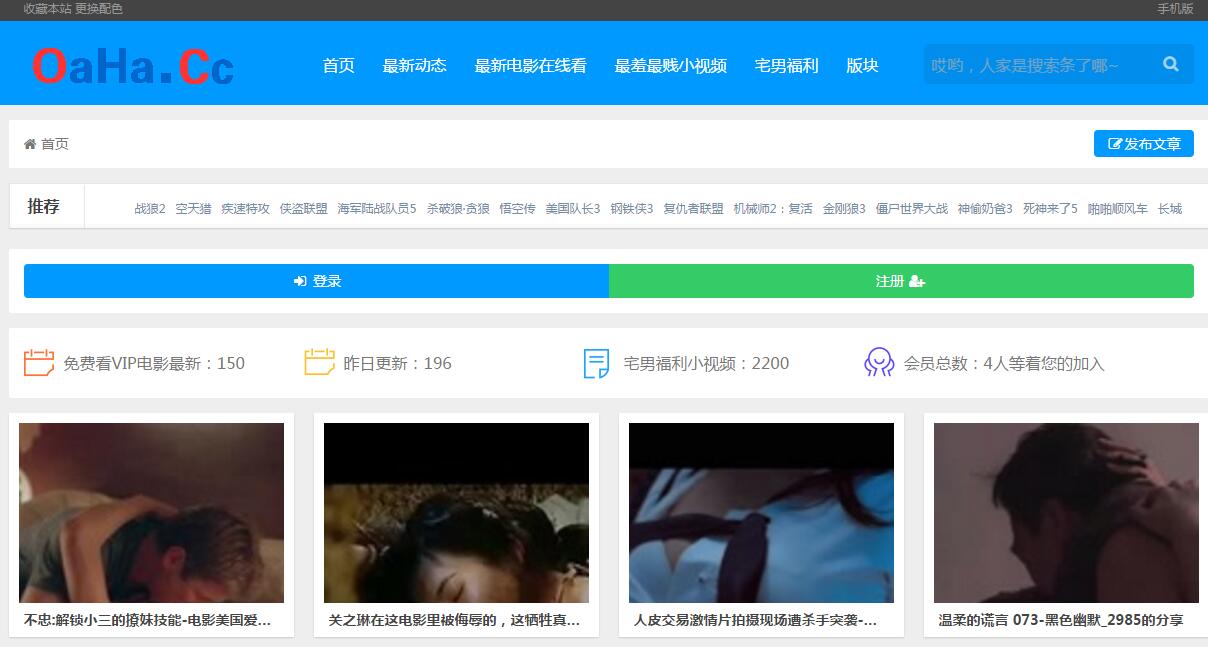This screenshot has width=1208, height=647.
Task: Click the title link 人皮交易激情片拍摄现场
Action: tap(756, 620)
